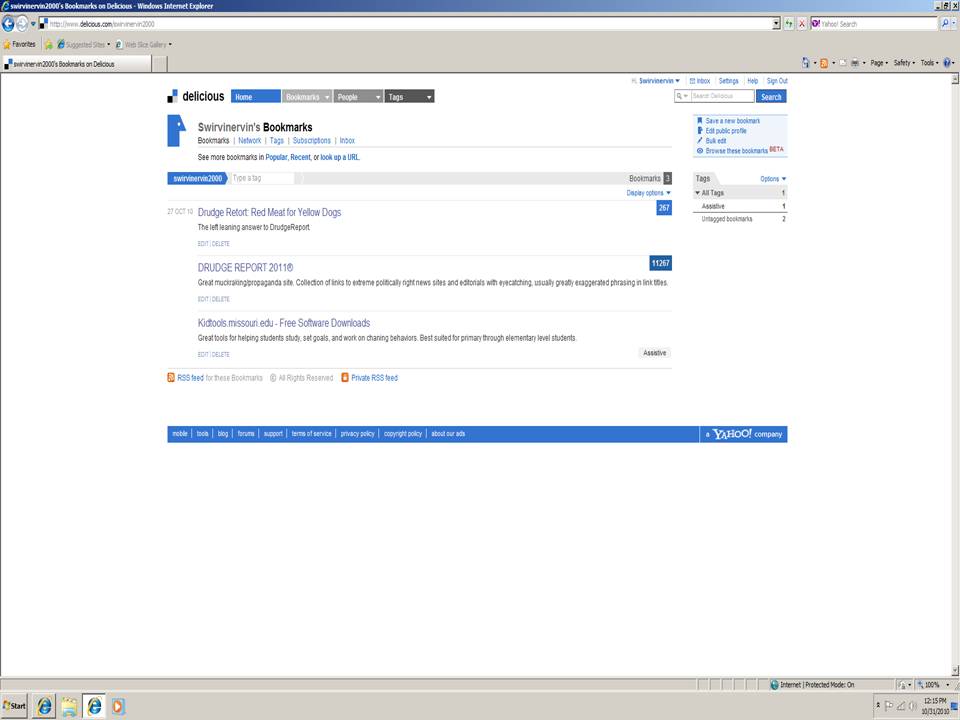Click the Yahoo! Search box

(x=876, y=24)
